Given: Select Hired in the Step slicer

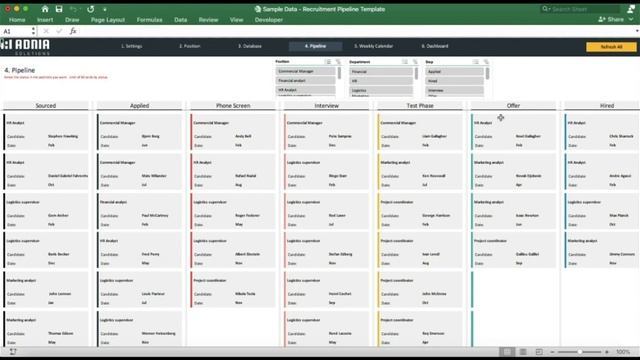Looking at the screenshot, I should (454, 81).
